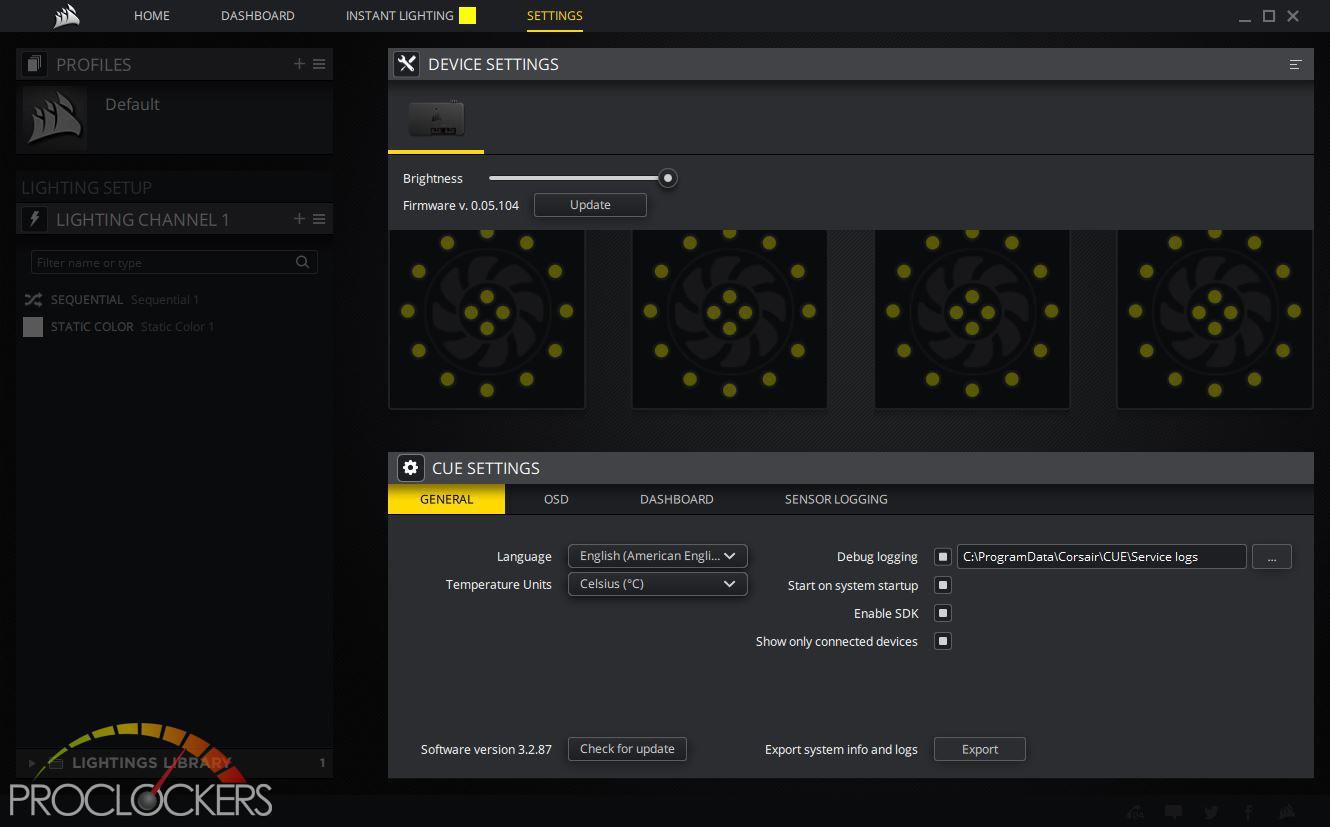Add a new profile with plus icon

tap(299, 64)
